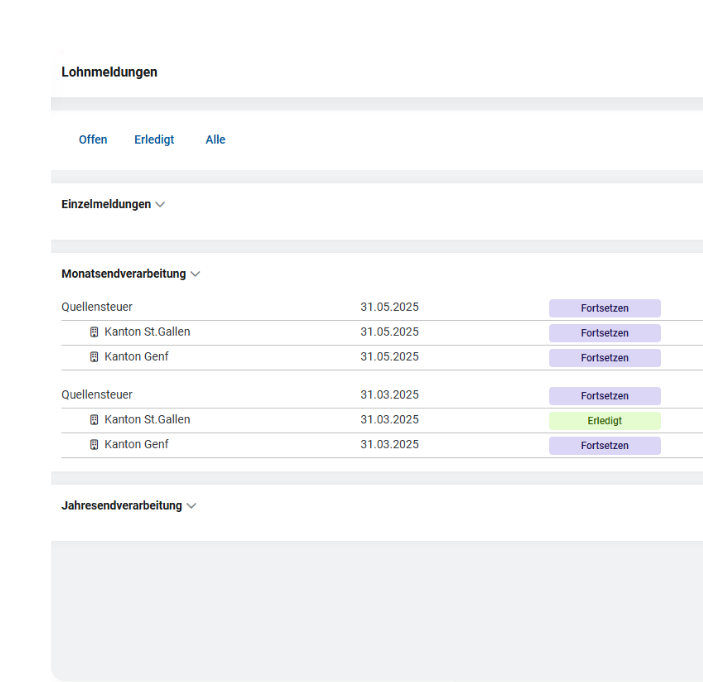Screen dimensions: 703x682
Task: Click Fortsetzen for Quellensteuer 31.03.2025
Action: click(x=604, y=396)
